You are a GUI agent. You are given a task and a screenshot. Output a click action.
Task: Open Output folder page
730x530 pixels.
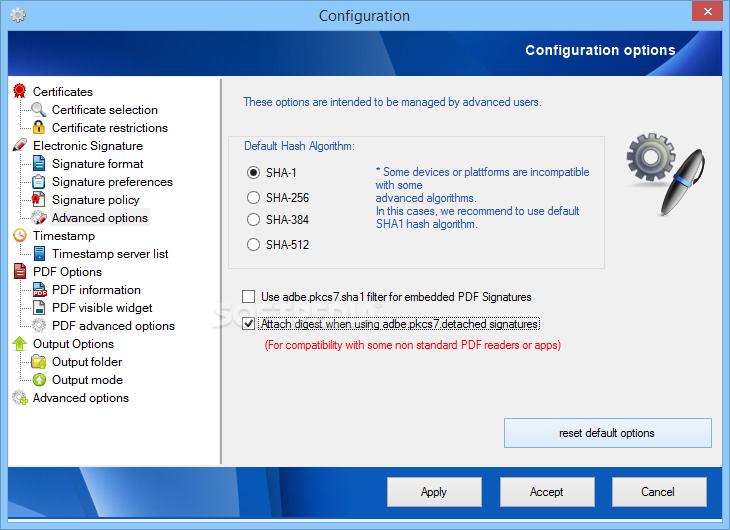point(87,362)
